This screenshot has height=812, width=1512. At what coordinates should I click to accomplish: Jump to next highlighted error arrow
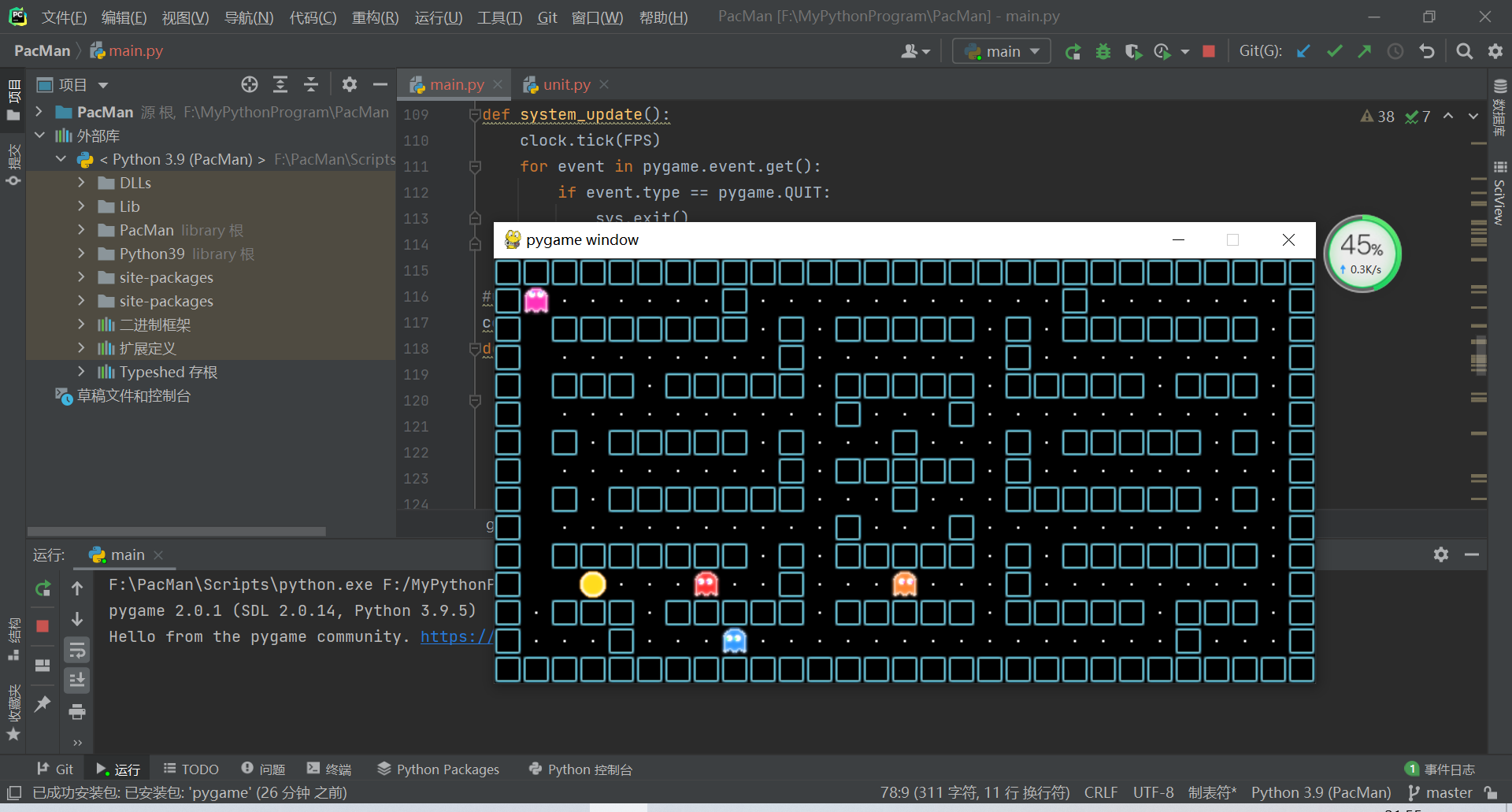point(1473,116)
